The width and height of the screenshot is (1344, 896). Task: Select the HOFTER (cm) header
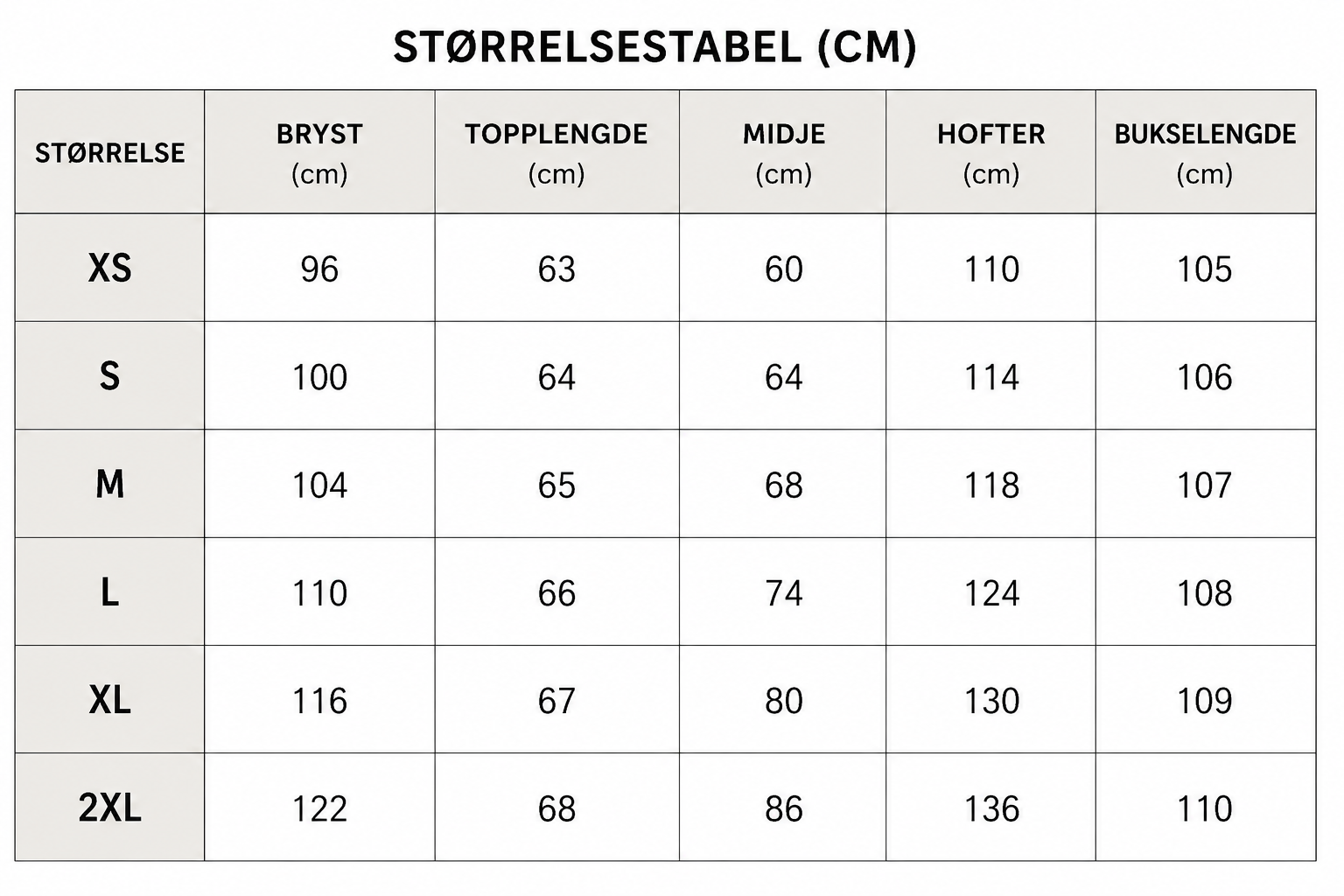[x=991, y=153]
